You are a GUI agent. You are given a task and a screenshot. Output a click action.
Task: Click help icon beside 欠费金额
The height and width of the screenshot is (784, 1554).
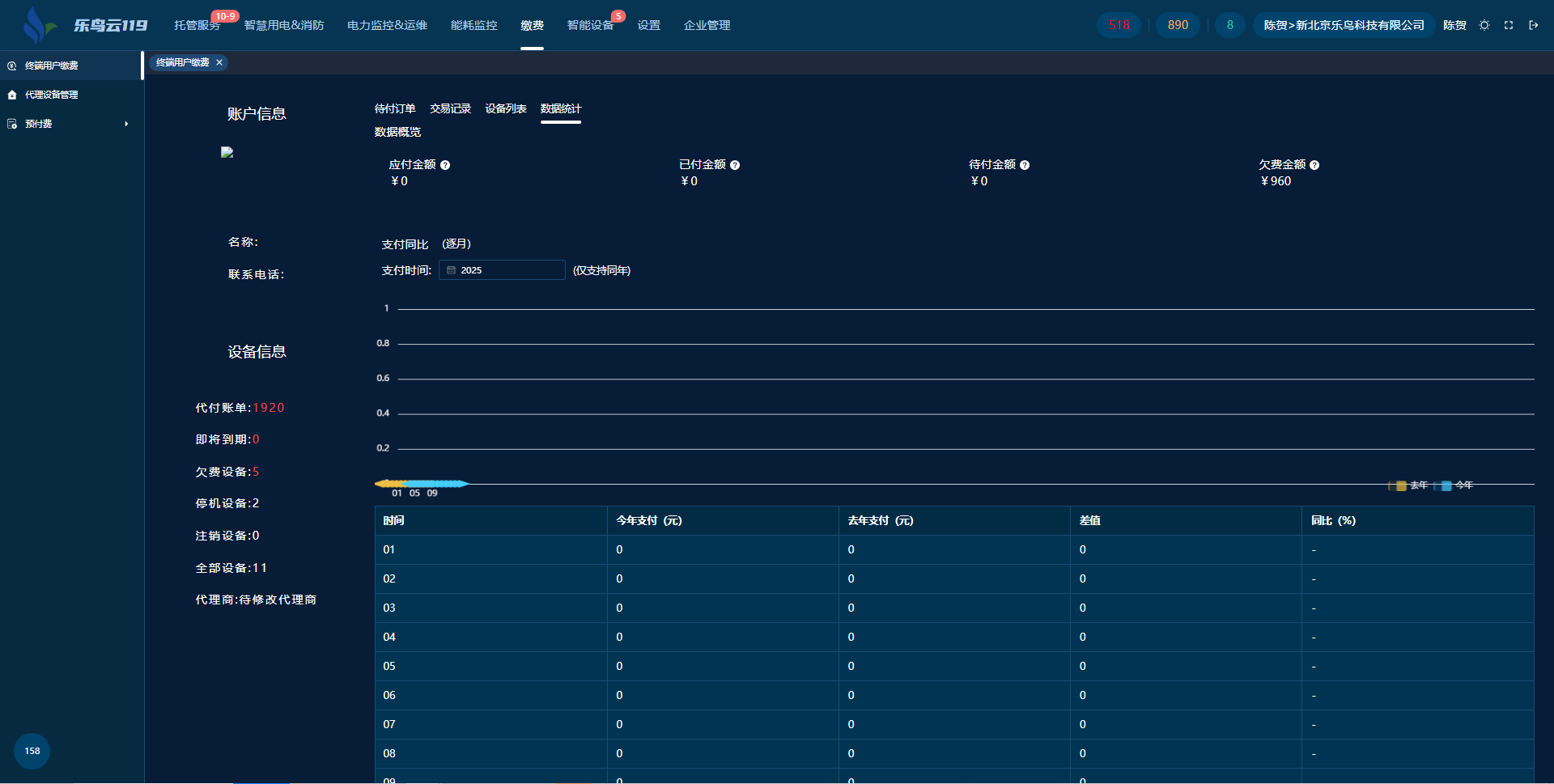point(1314,165)
